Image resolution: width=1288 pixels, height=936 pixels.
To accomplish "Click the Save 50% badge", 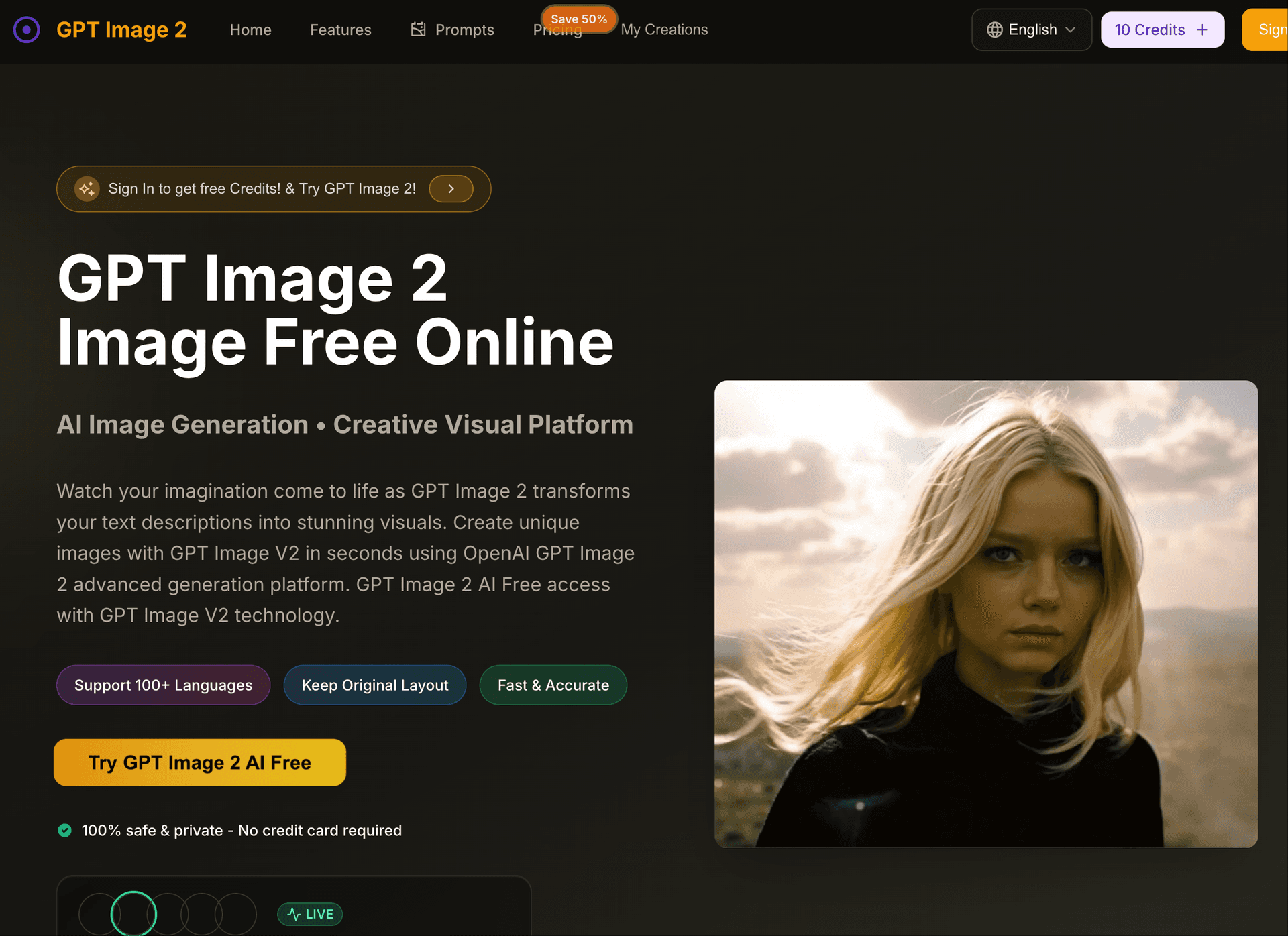I will click(x=579, y=19).
